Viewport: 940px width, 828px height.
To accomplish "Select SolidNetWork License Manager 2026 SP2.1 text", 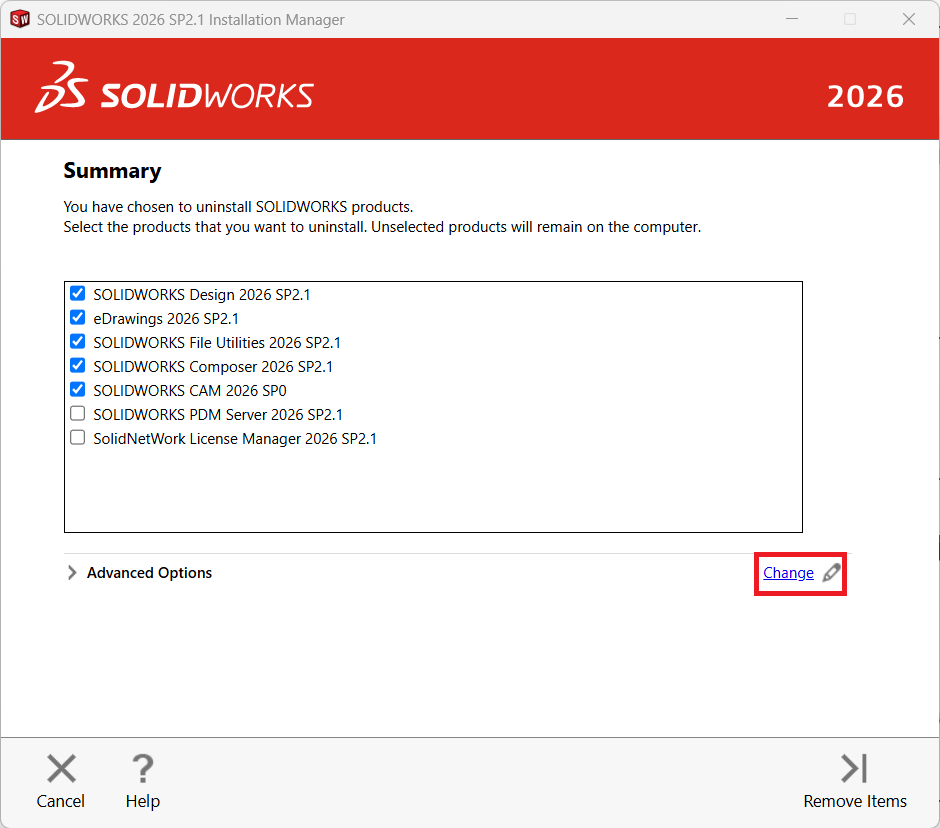I will click(234, 439).
